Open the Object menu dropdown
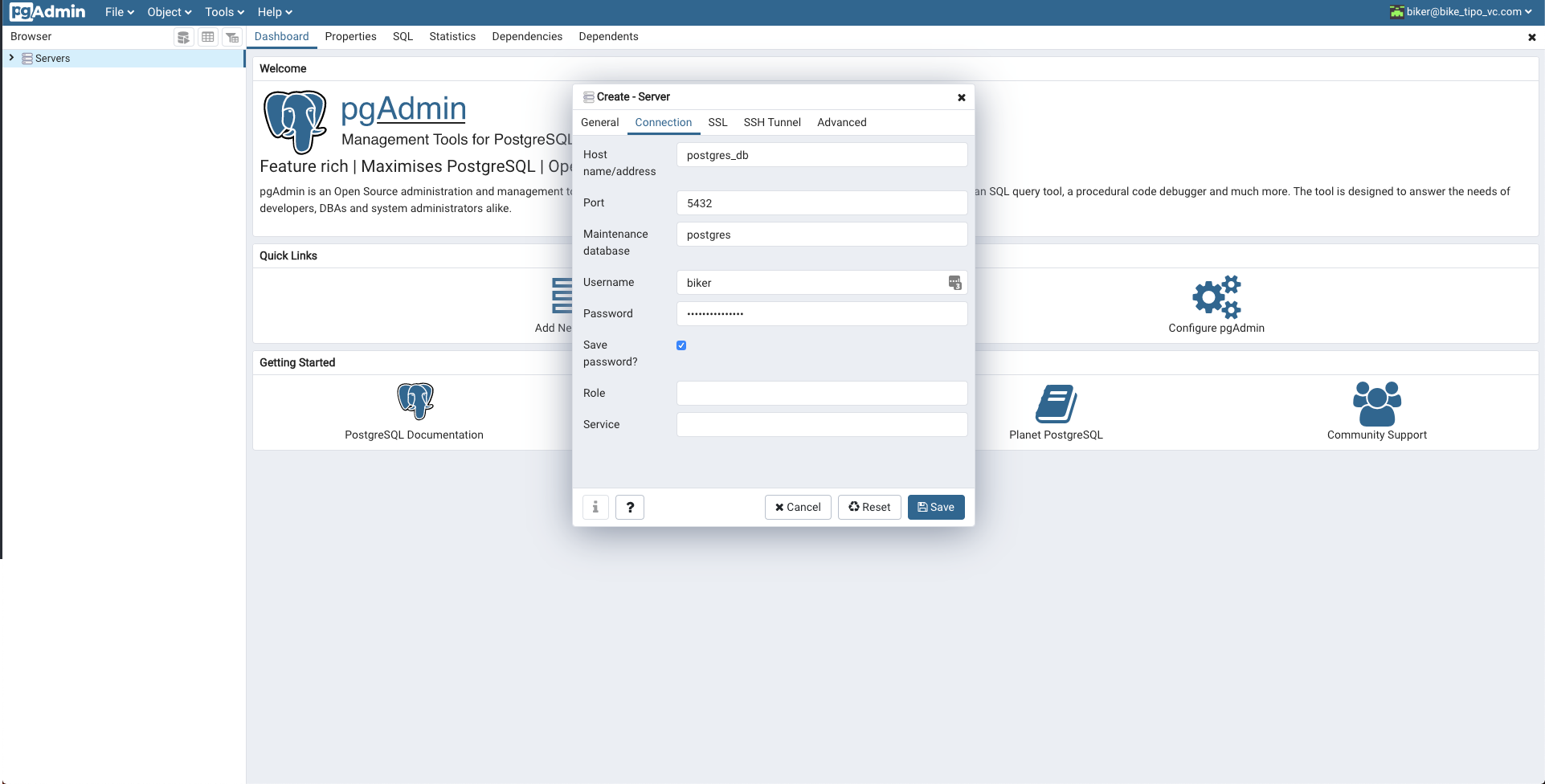The image size is (1545, 784). 170,12
